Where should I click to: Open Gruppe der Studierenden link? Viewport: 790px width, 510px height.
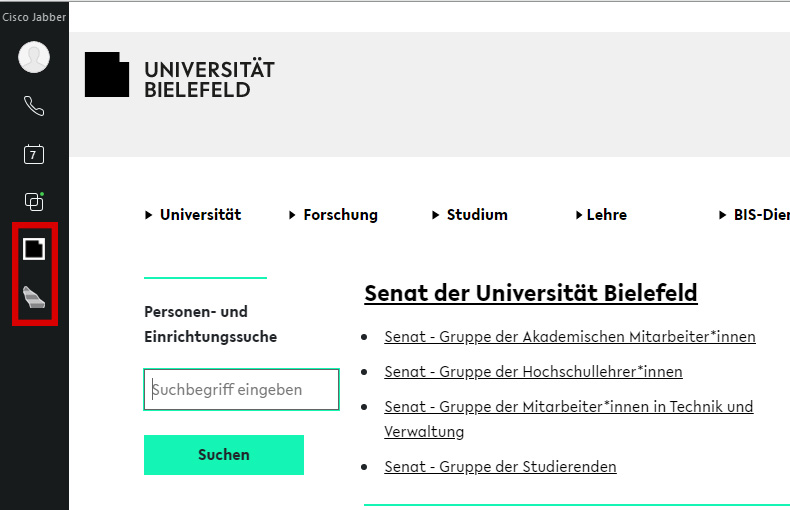pyautogui.click(x=500, y=467)
